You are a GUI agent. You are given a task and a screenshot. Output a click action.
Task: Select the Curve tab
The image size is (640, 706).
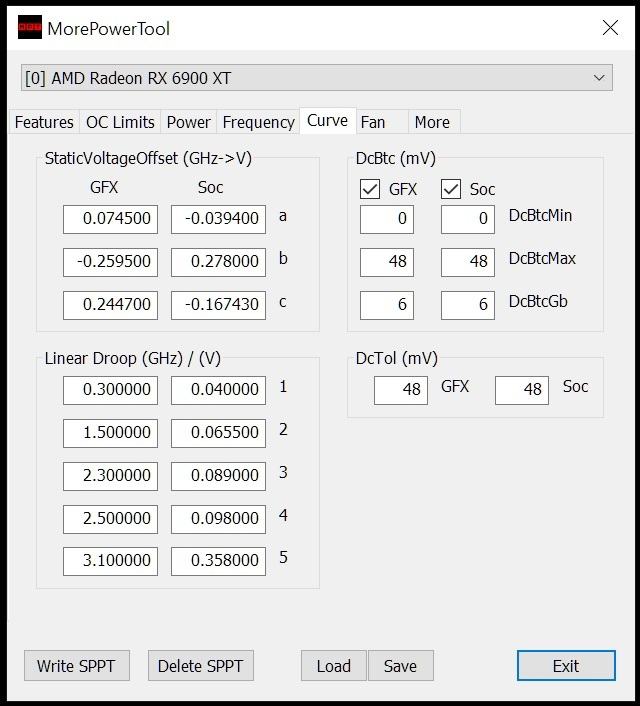point(327,121)
